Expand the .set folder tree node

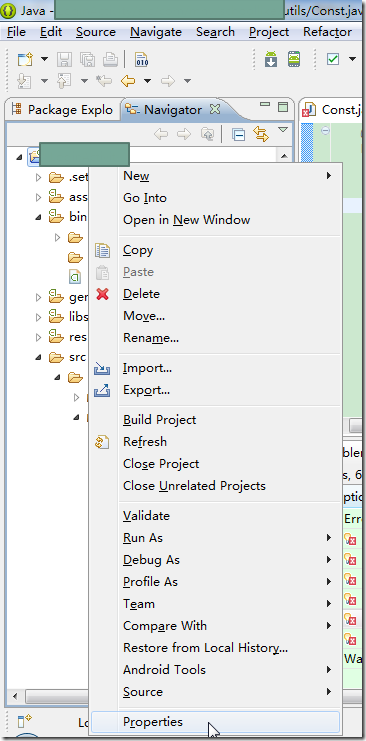click(39, 178)
